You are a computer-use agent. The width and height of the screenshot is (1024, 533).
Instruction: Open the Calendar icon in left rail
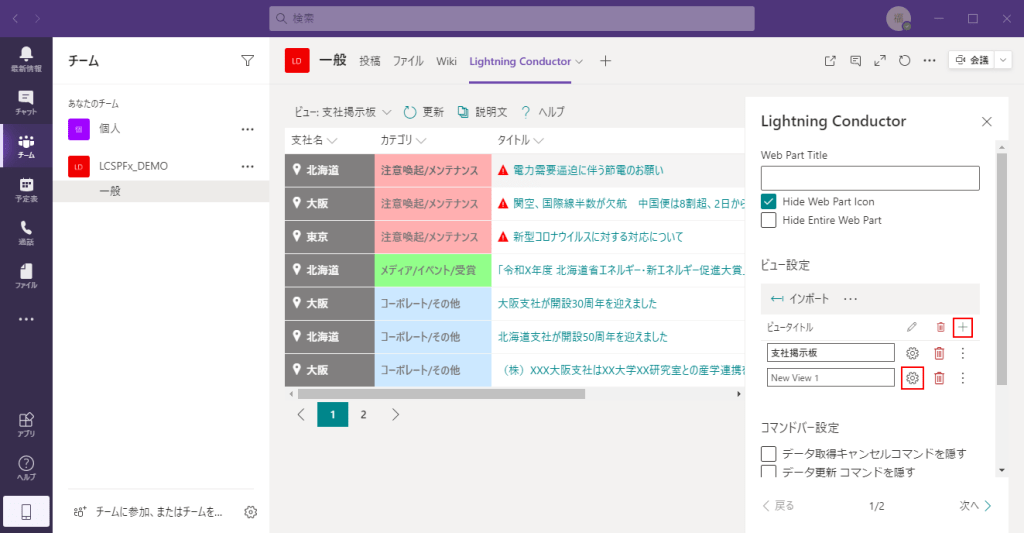coord(26,189)
